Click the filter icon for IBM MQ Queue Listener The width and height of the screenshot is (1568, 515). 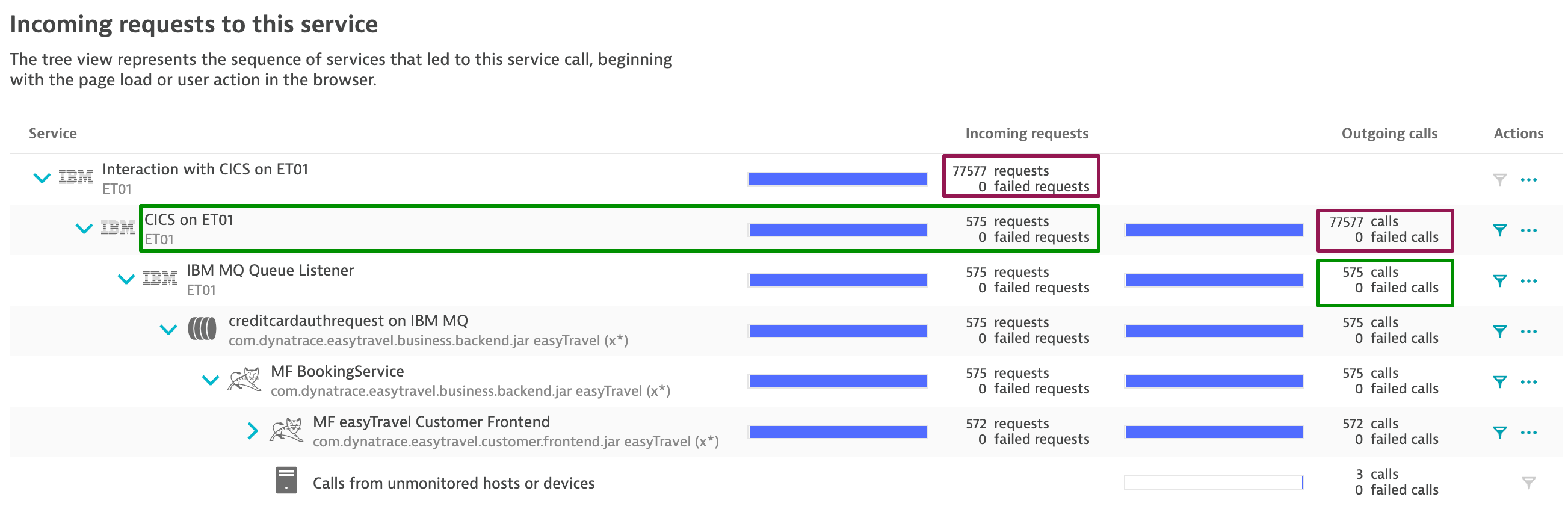pos(1499,280)
